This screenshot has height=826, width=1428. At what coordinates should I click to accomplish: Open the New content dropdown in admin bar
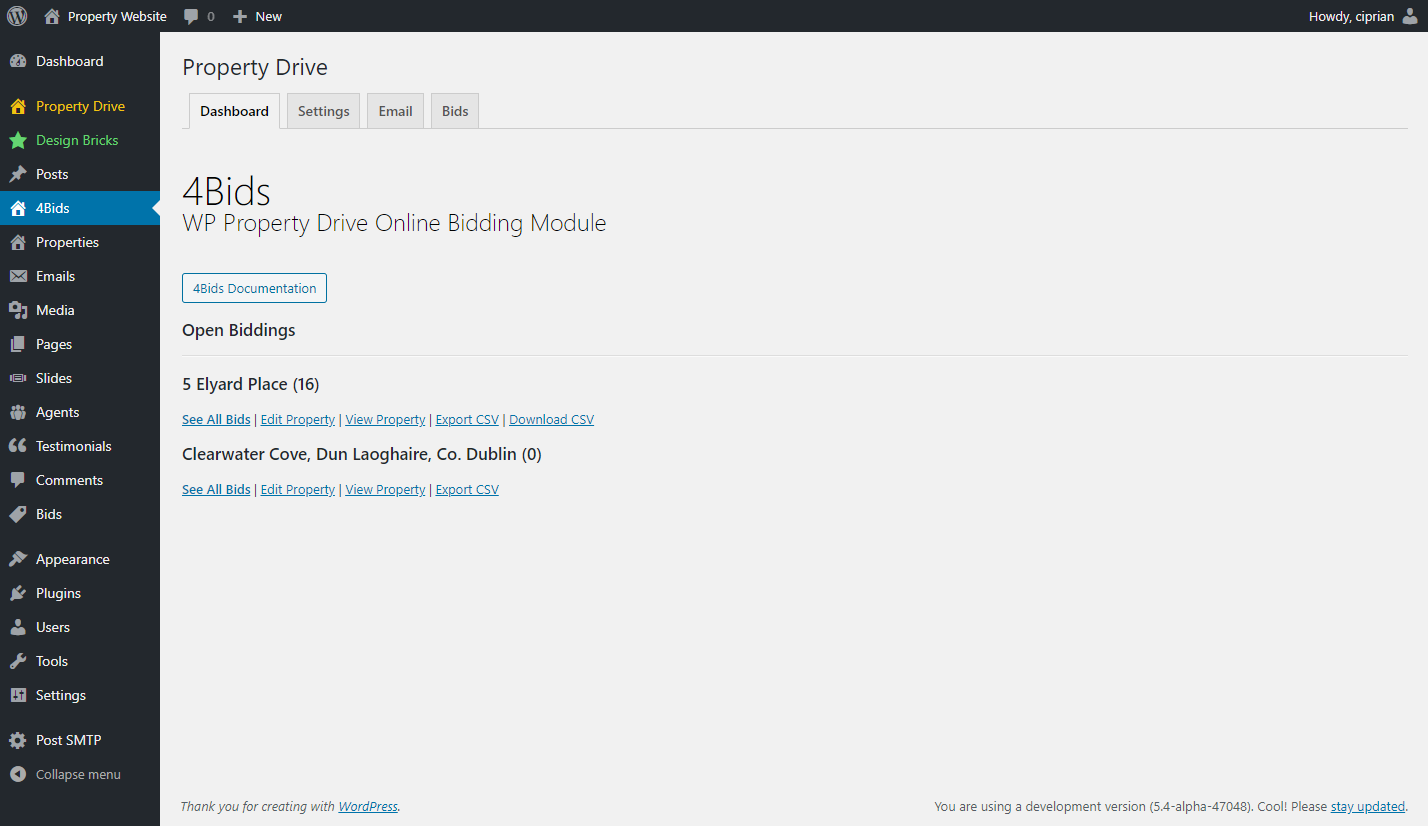click(x=258, y=16)
